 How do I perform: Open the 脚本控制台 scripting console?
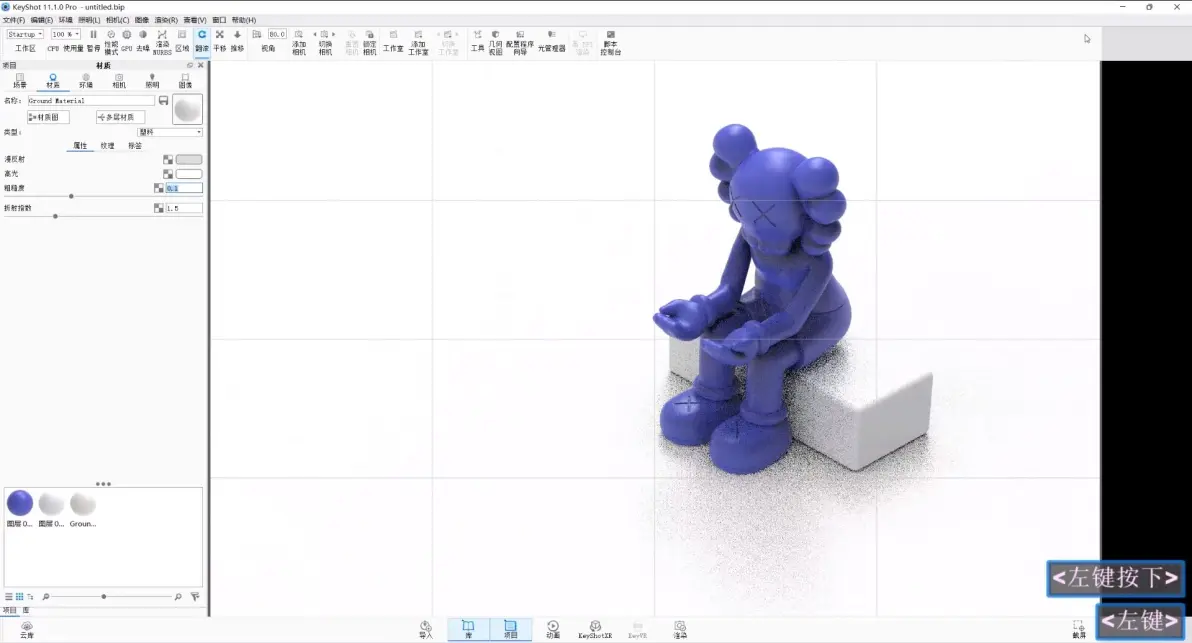[x=610, y=42]
